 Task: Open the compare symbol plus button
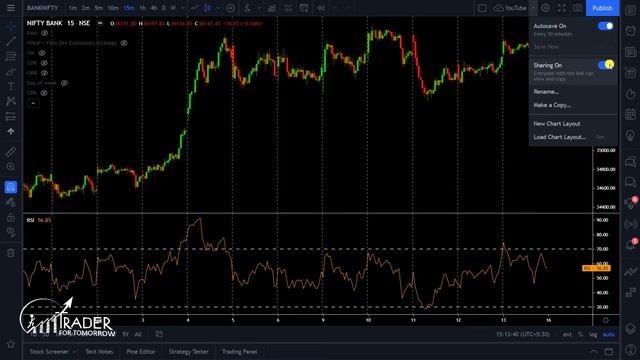231,8
